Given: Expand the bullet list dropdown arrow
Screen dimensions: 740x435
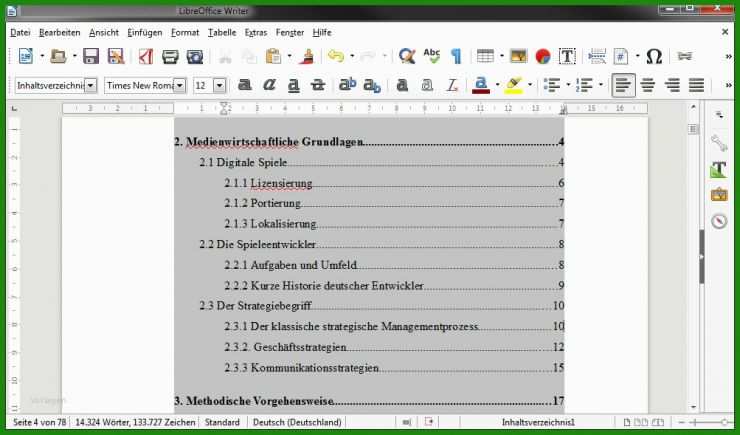Looking at the screenshot, I should (x=568, y=85).
